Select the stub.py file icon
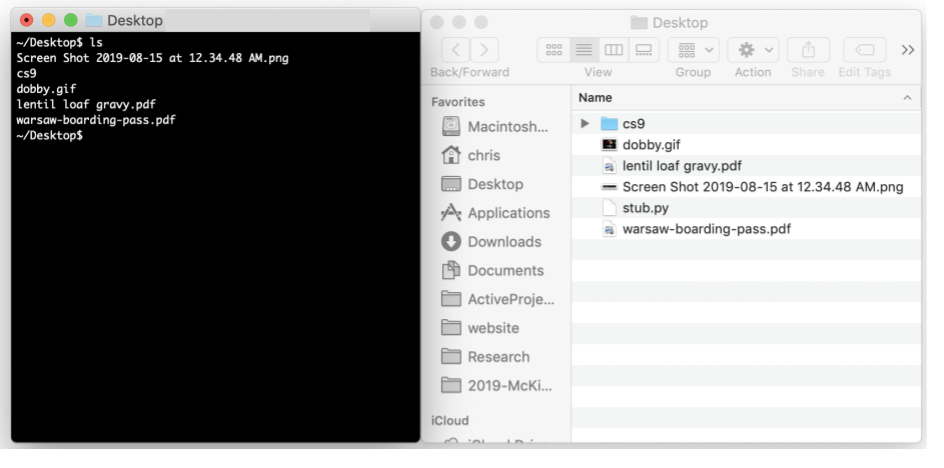Viewport: 944px width, 468px height. tap(609, 208)
